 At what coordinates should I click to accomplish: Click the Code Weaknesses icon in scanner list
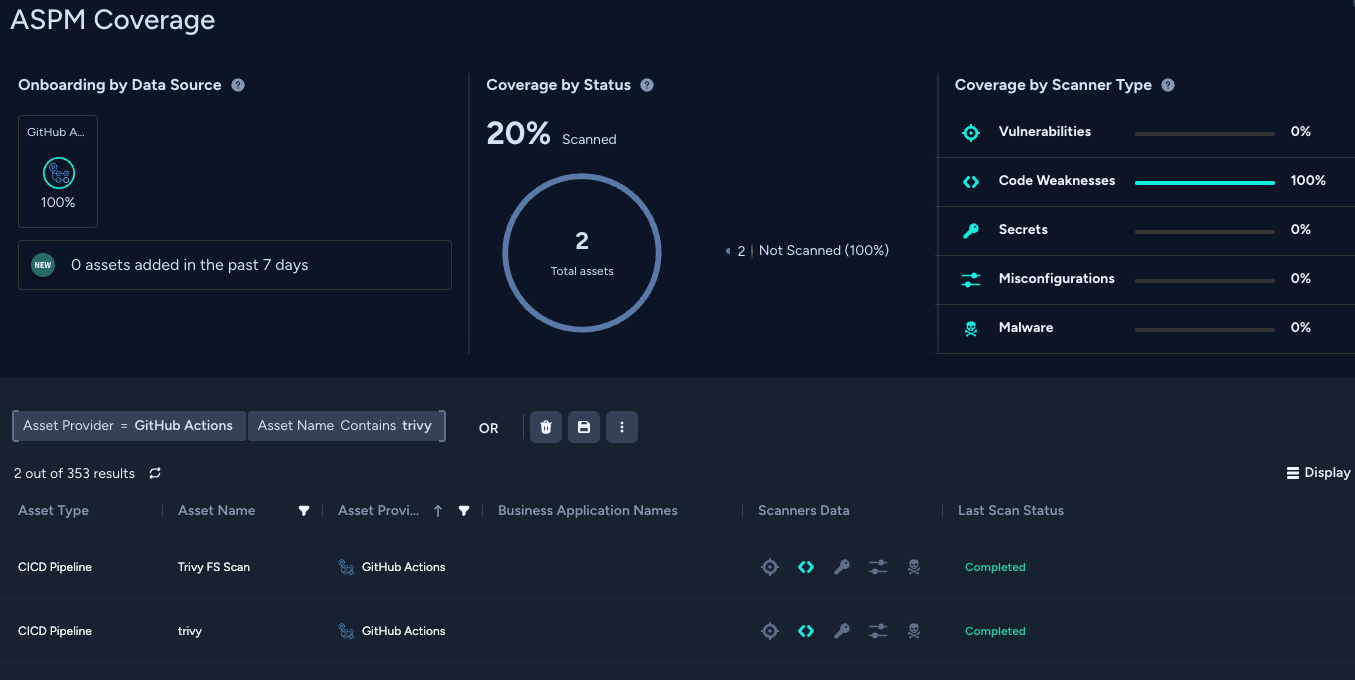[970, 181]
